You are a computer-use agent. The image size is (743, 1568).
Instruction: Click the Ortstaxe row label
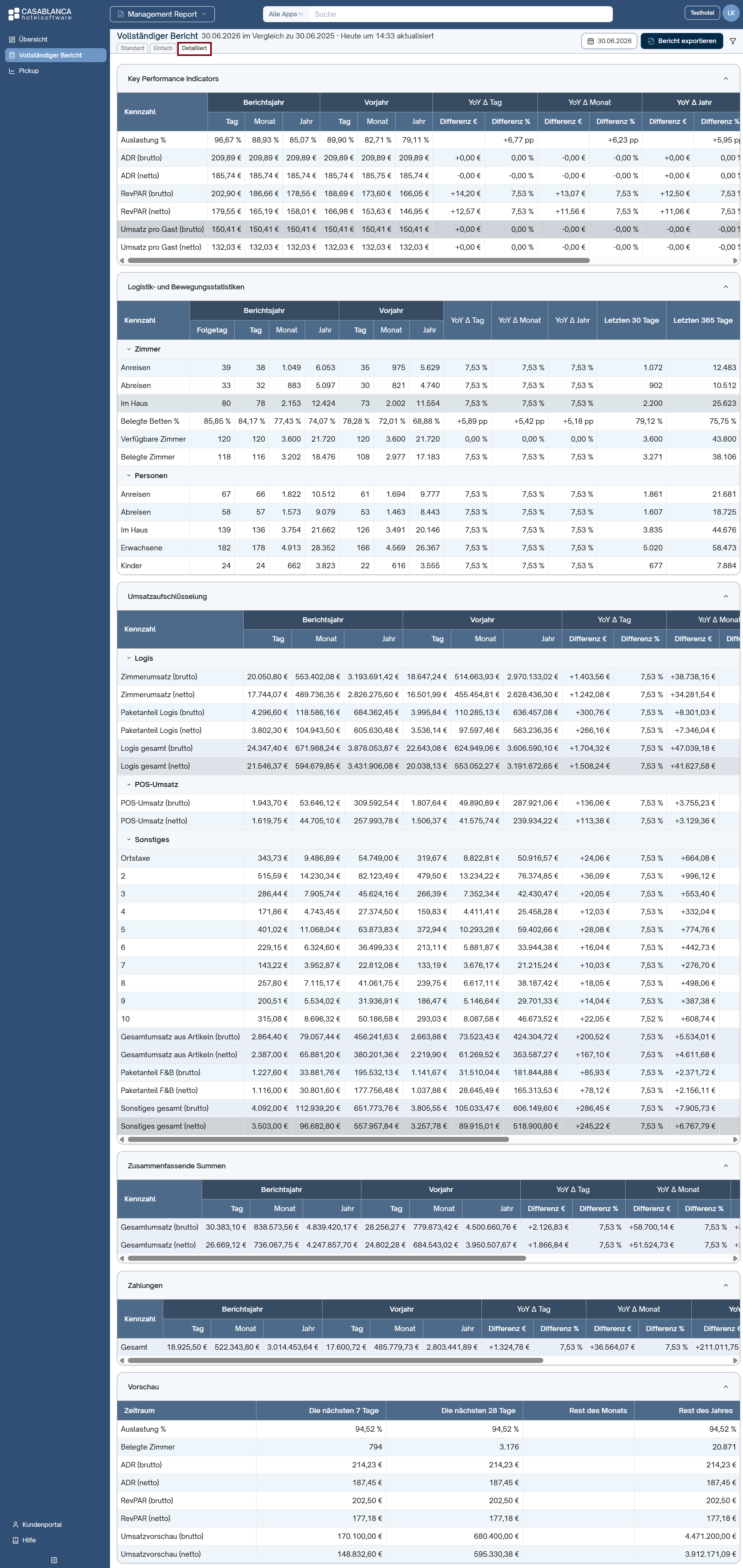pos(135,858)
